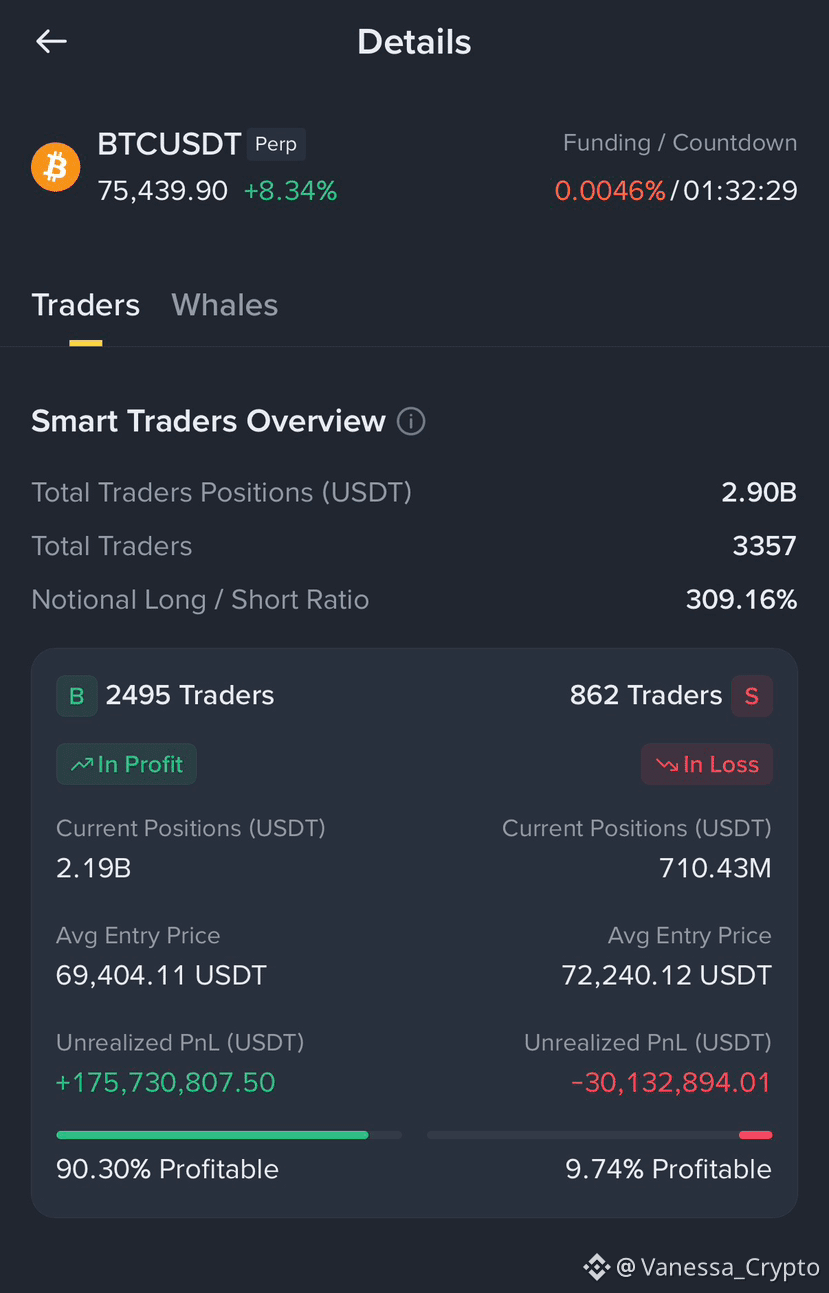
Task: Click the red S sell badge
Action: pos(752,696)
